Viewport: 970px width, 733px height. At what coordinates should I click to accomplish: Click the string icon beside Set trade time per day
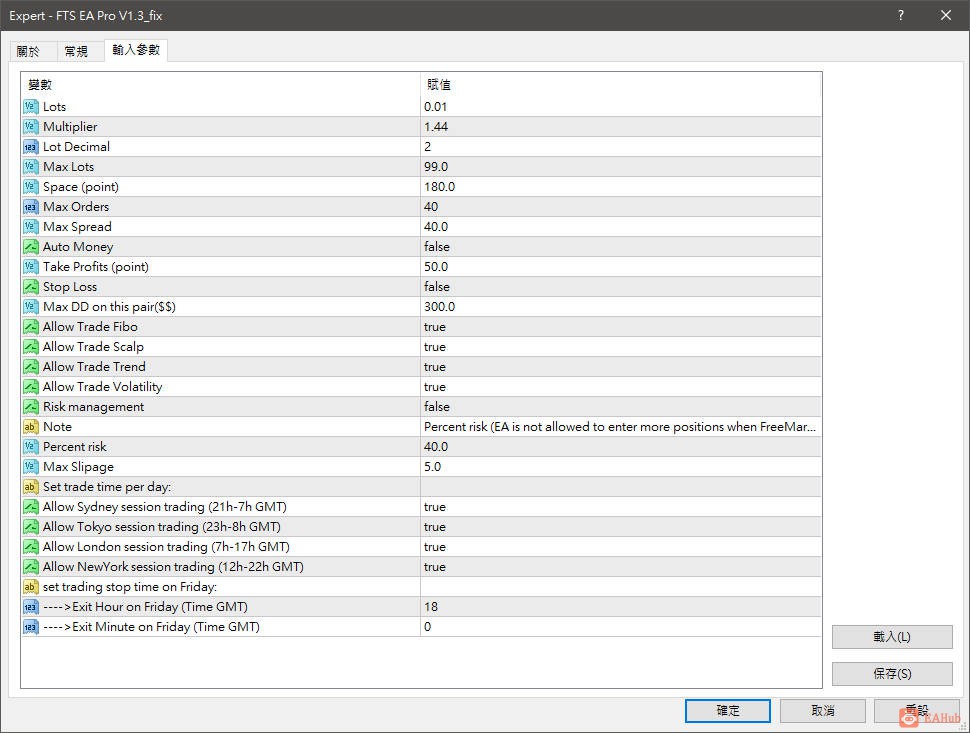(30, 487)
